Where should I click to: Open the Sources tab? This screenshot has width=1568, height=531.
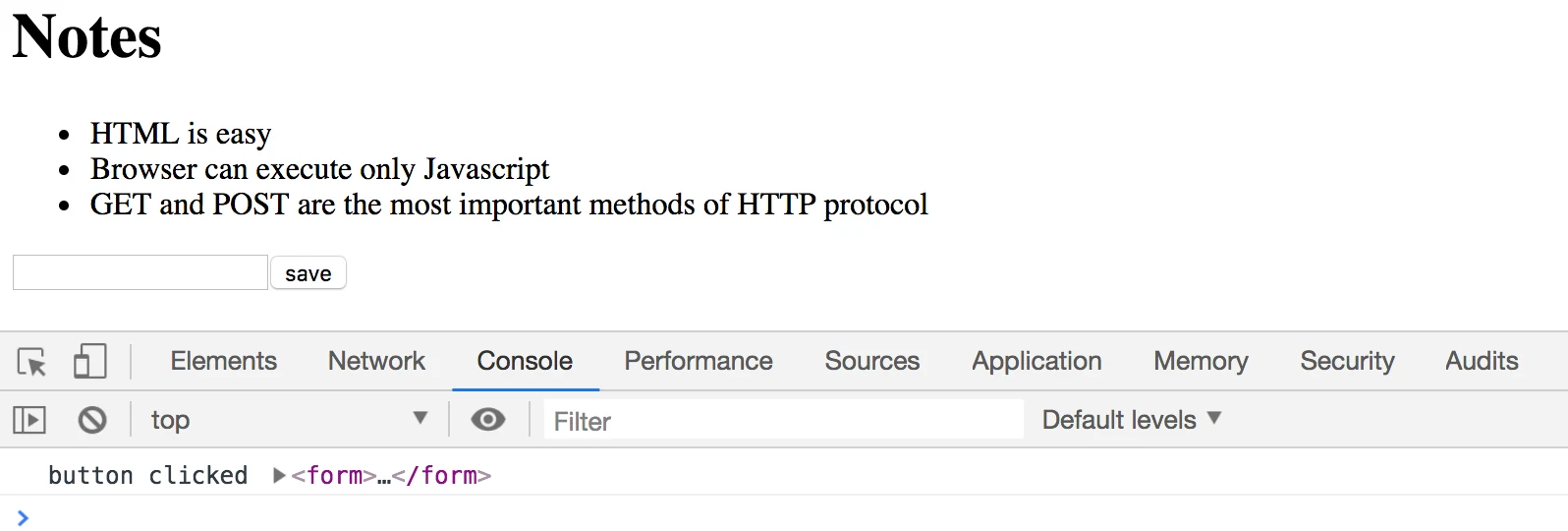tap(872, 361)
